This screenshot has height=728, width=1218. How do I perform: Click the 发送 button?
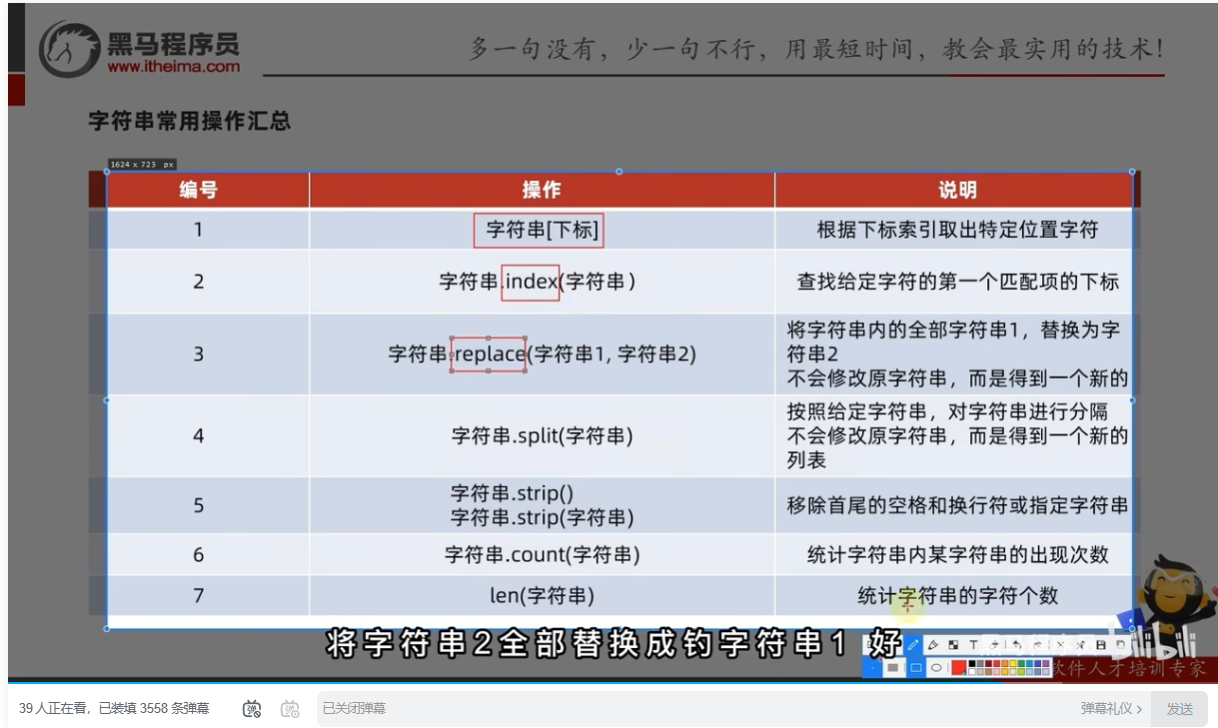[x=1180, y=708]
